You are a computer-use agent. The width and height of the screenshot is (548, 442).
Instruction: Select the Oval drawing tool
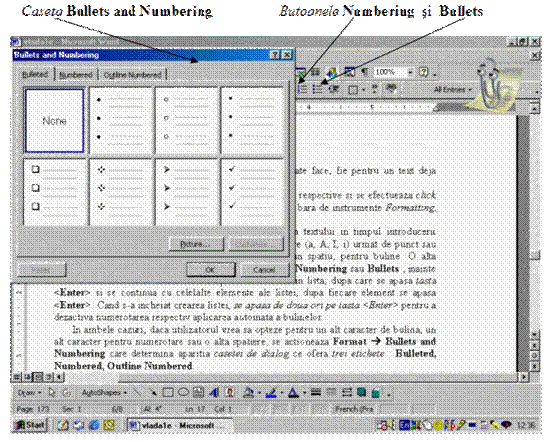click(183, 393)
